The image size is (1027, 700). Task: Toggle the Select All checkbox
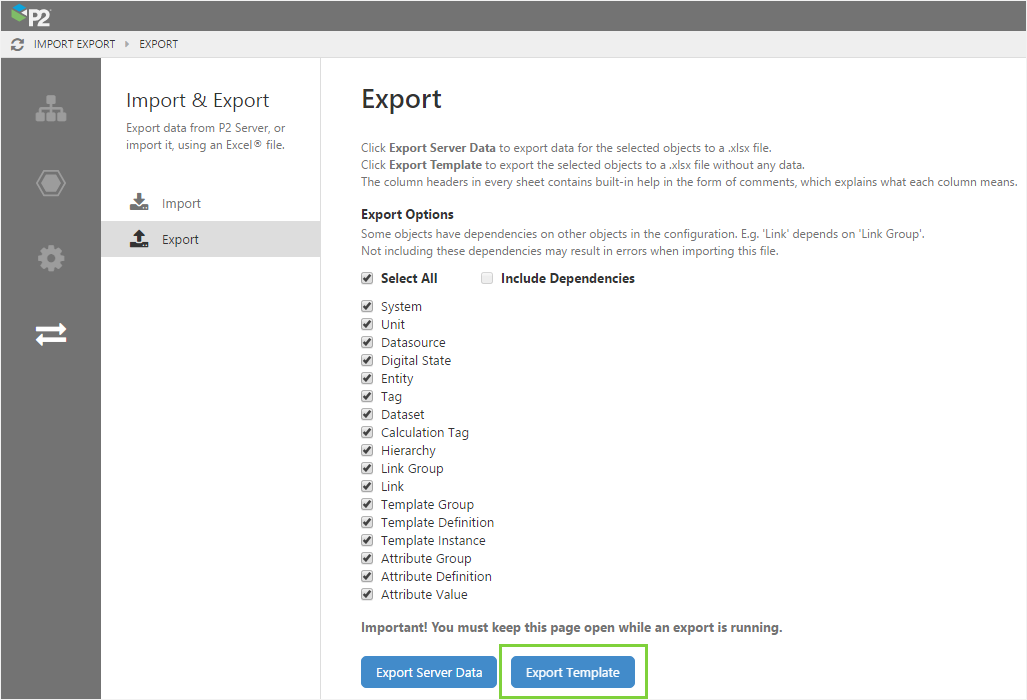pos(367,278)
